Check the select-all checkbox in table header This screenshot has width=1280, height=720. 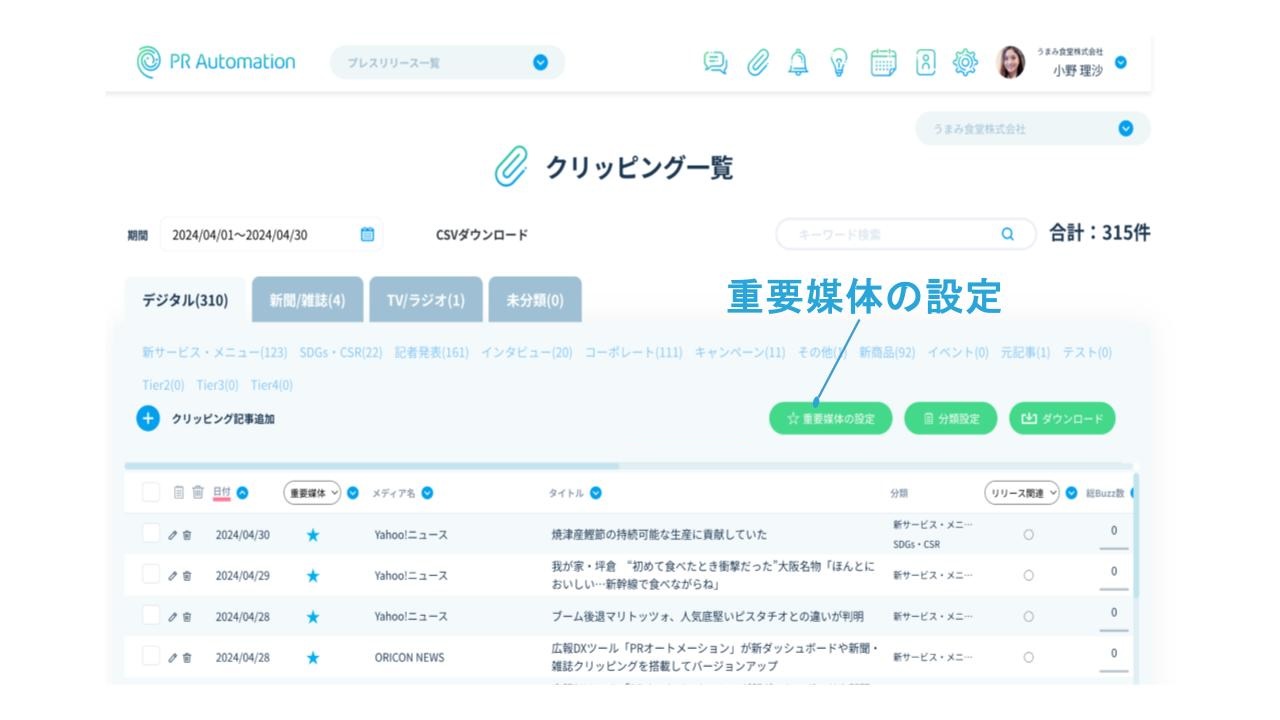(151, 492)
